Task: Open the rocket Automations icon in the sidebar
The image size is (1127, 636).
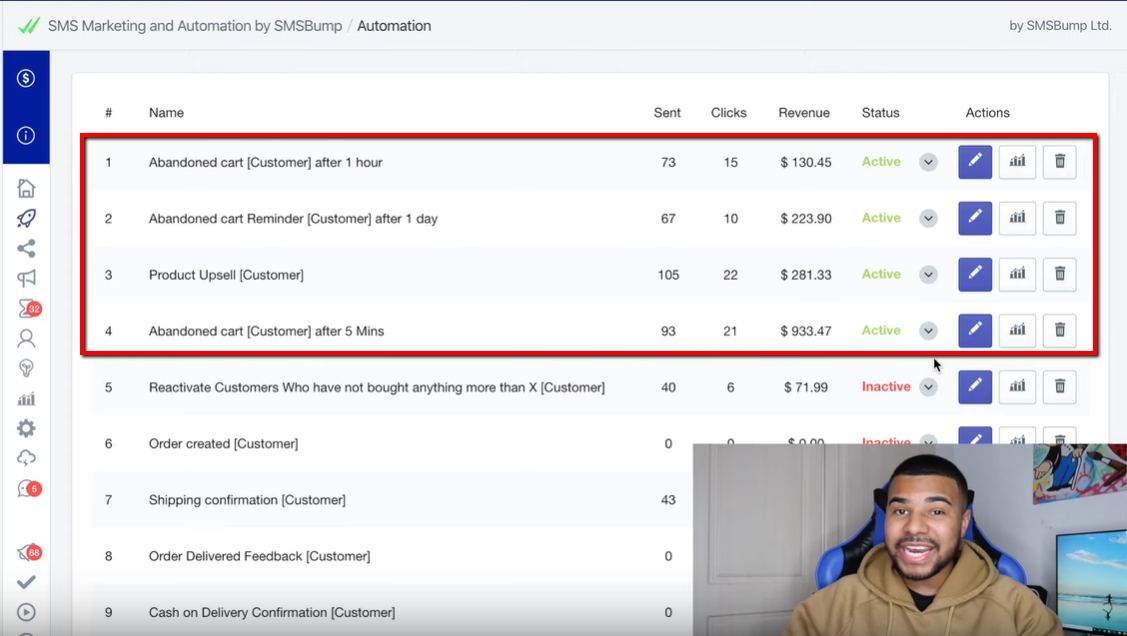Action: tap(25, 217)
